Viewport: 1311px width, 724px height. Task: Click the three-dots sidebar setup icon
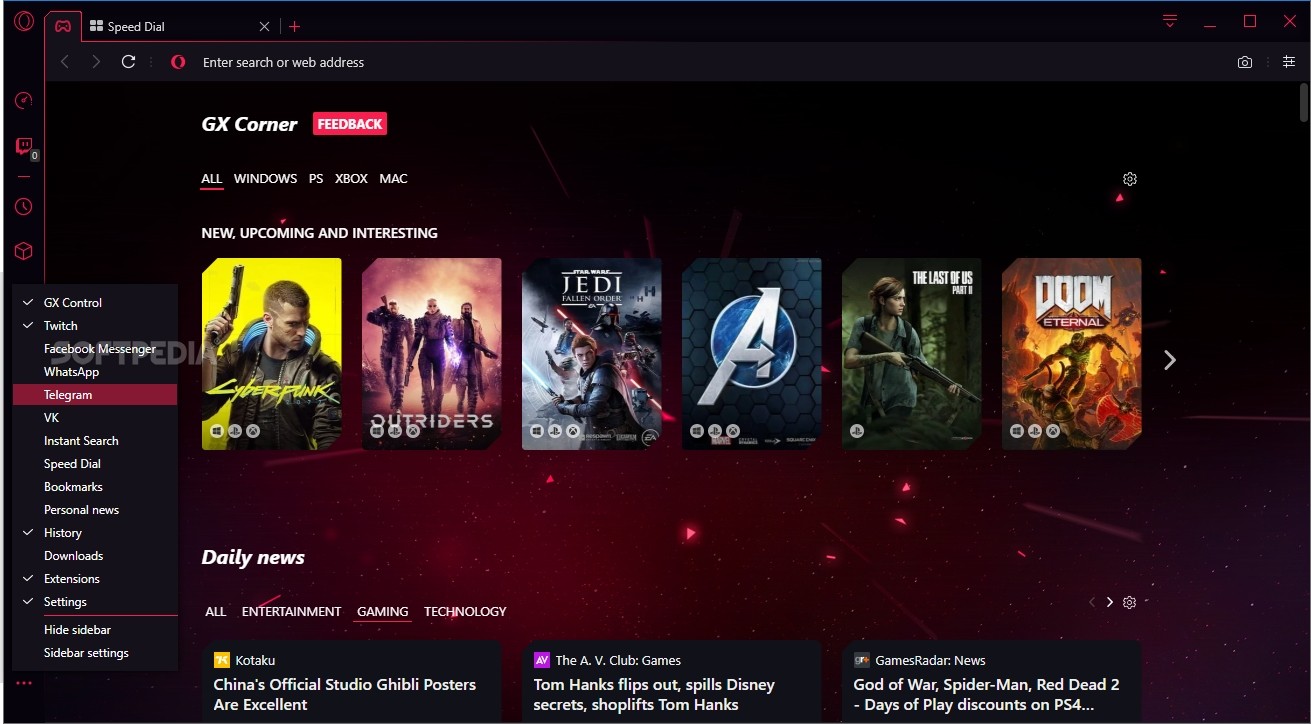[x=23, y=683]
